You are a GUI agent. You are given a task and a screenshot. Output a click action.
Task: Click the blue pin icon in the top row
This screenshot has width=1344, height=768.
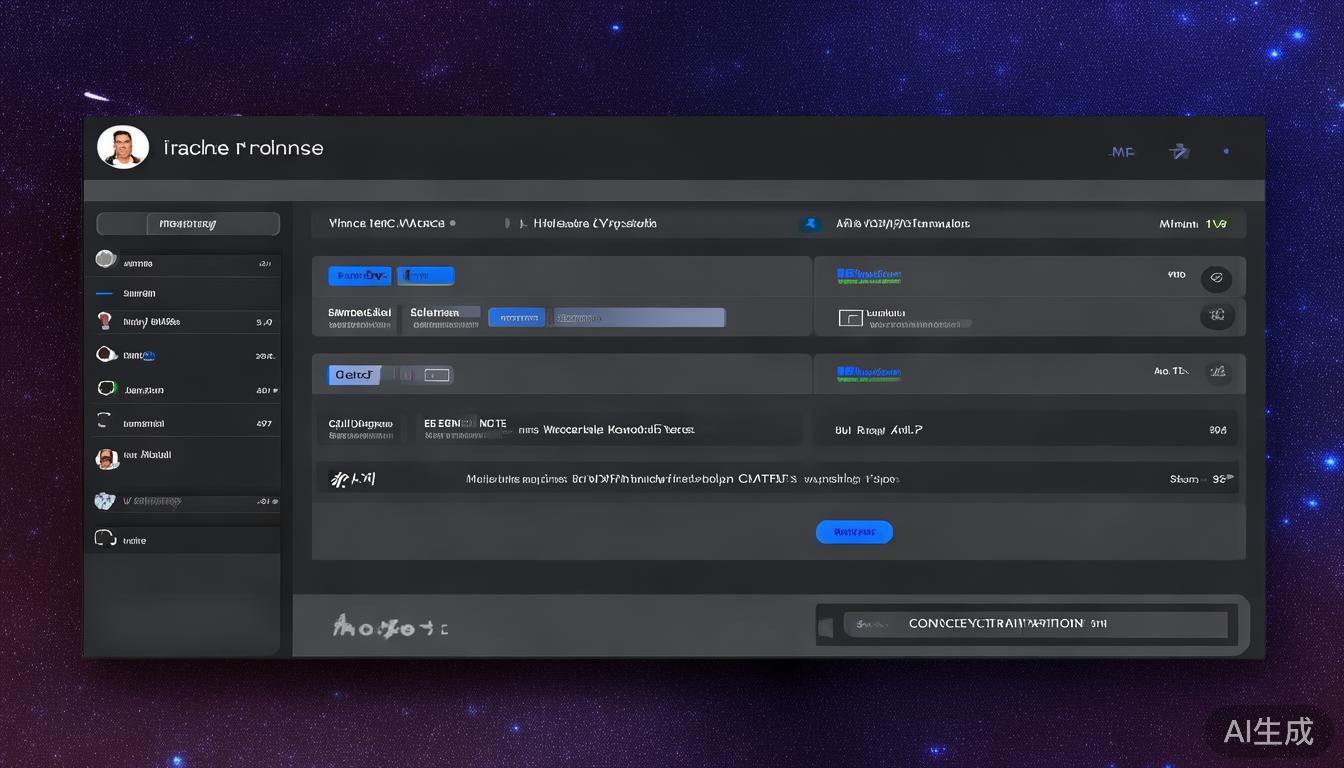tap(811, 224)
